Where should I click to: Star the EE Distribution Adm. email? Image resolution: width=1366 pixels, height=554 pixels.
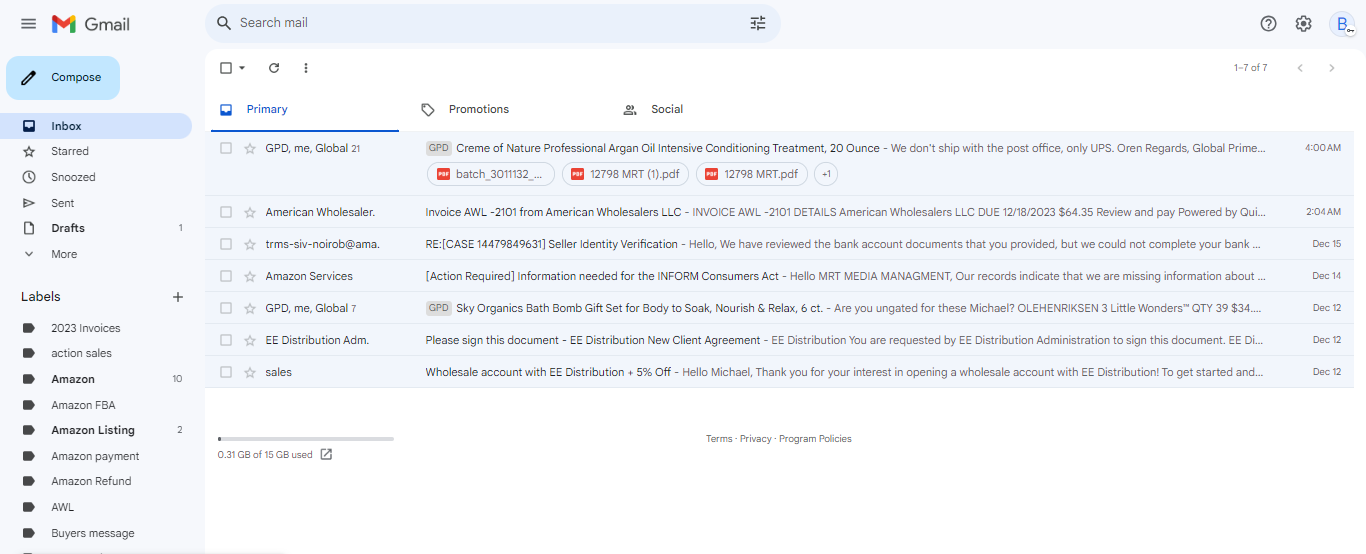point(250,340)
